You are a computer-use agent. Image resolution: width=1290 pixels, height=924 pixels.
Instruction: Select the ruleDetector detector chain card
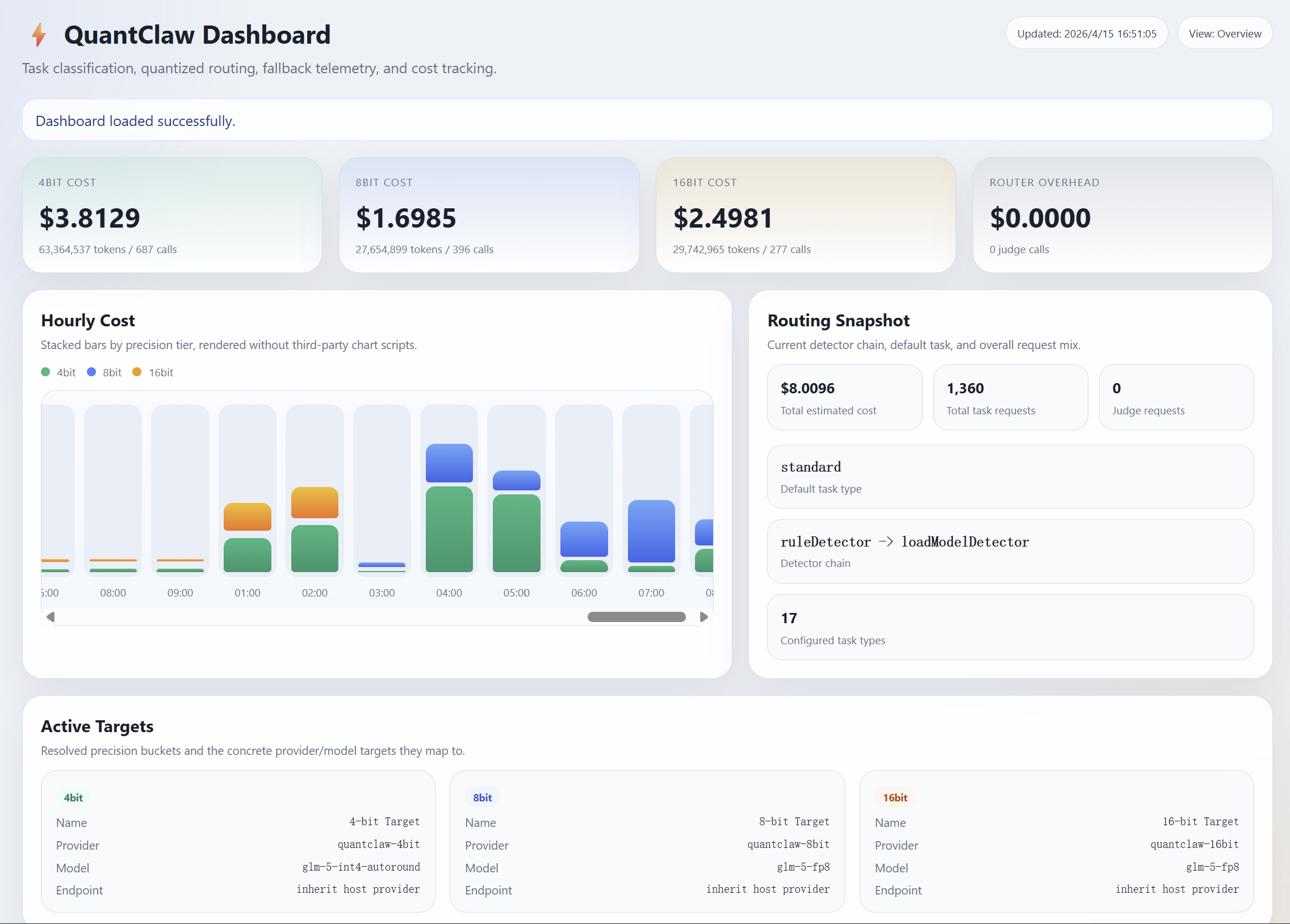click(1010, 551)
